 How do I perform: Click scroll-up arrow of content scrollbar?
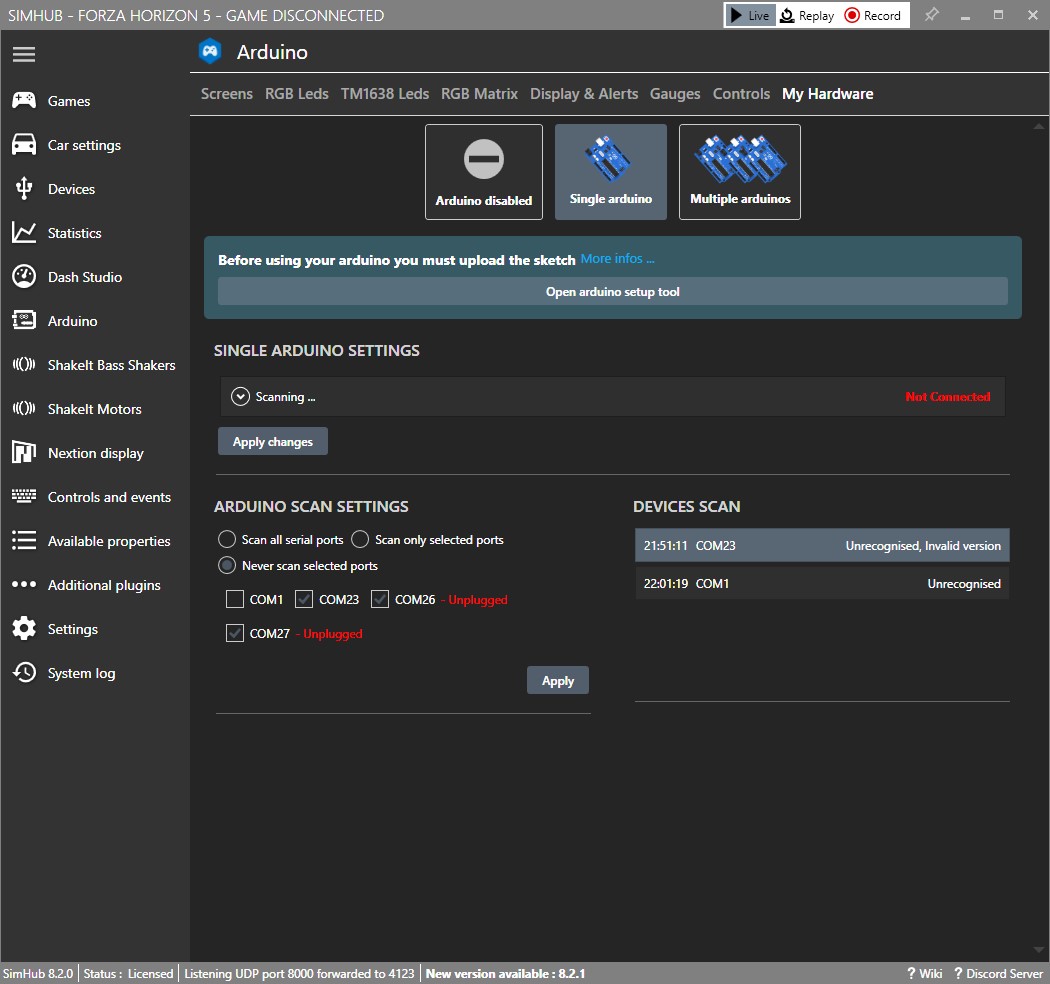pyautogui.click(x=1039, y=126)
